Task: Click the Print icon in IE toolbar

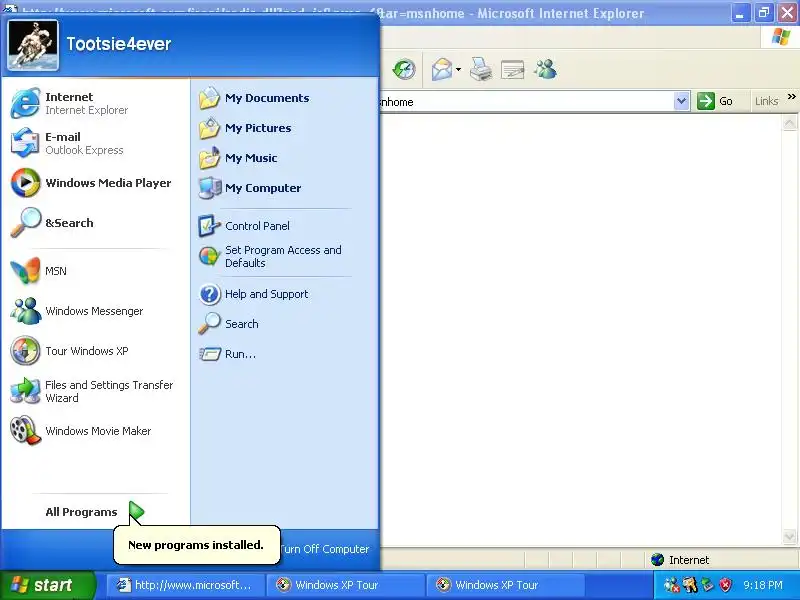Action: pos(481,69)
